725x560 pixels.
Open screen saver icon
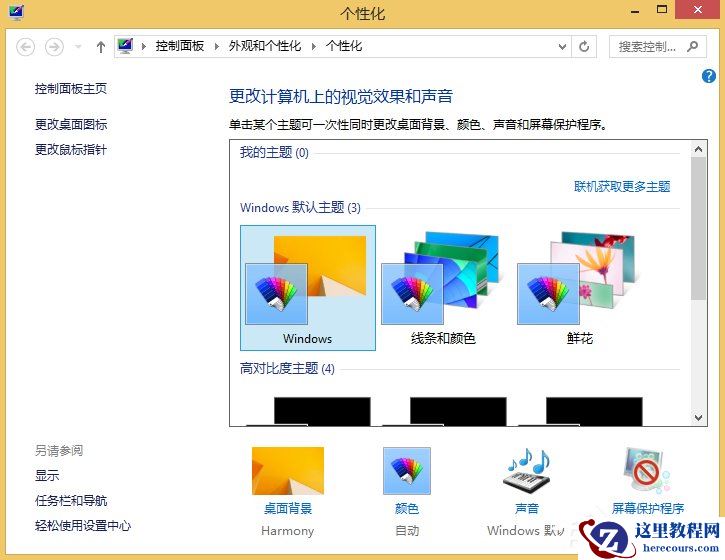pos(646,471)
